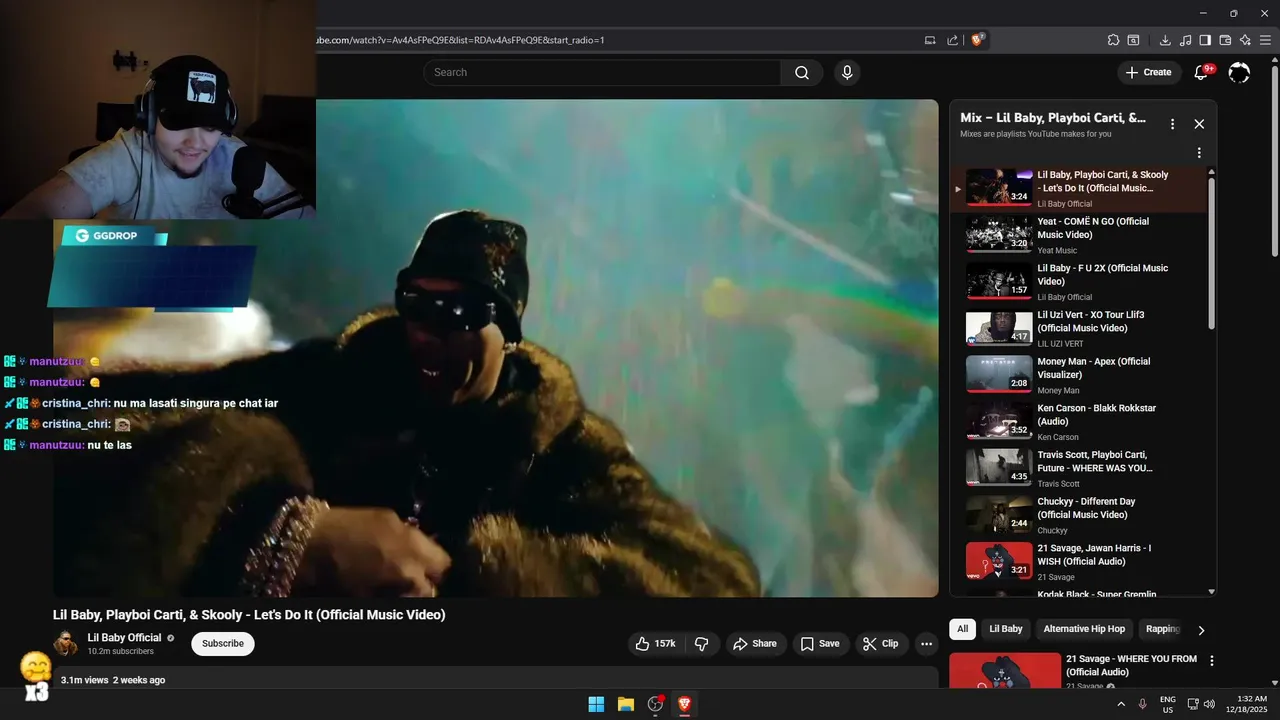Open the Lil Baby Official channel link

[x=124, y=638]
